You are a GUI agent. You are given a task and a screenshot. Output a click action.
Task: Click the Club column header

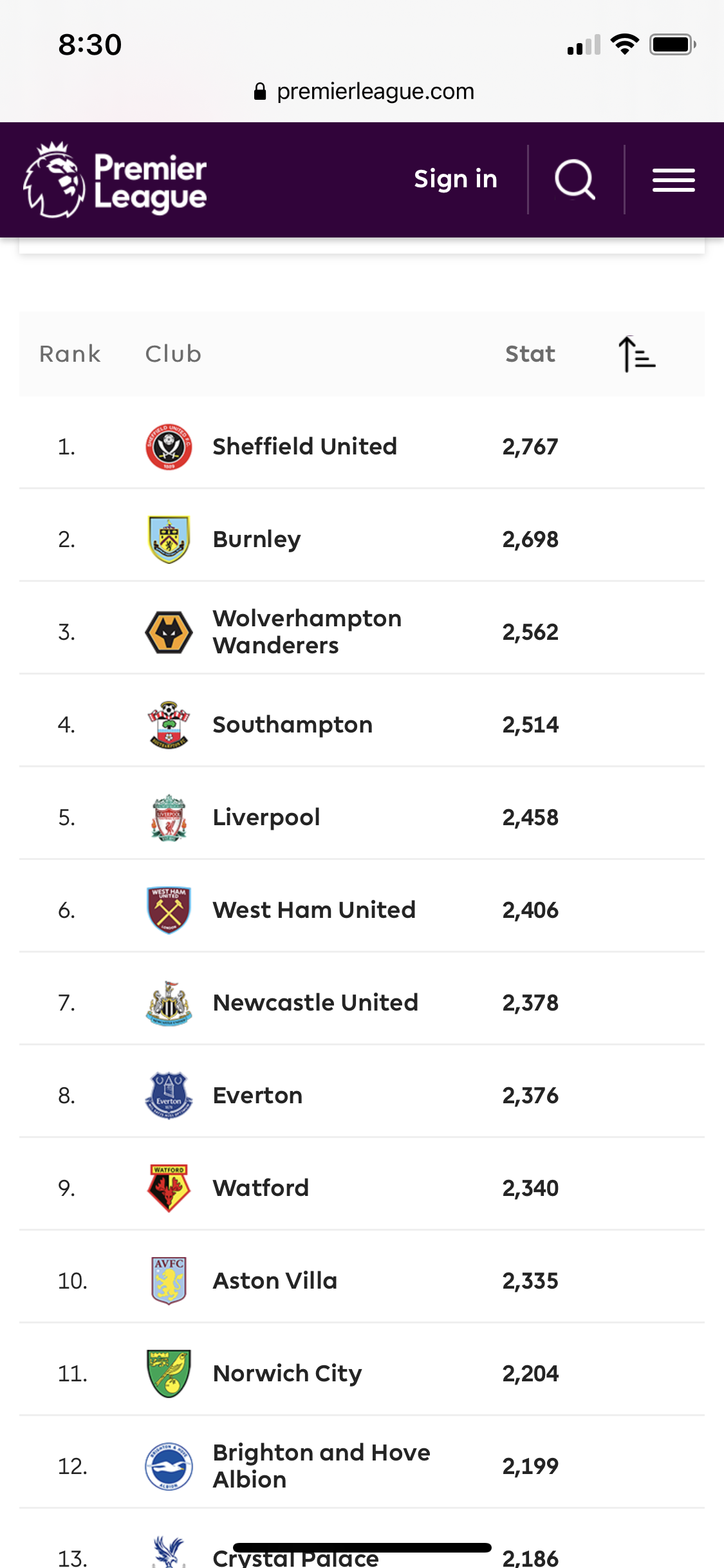point(173,354)
